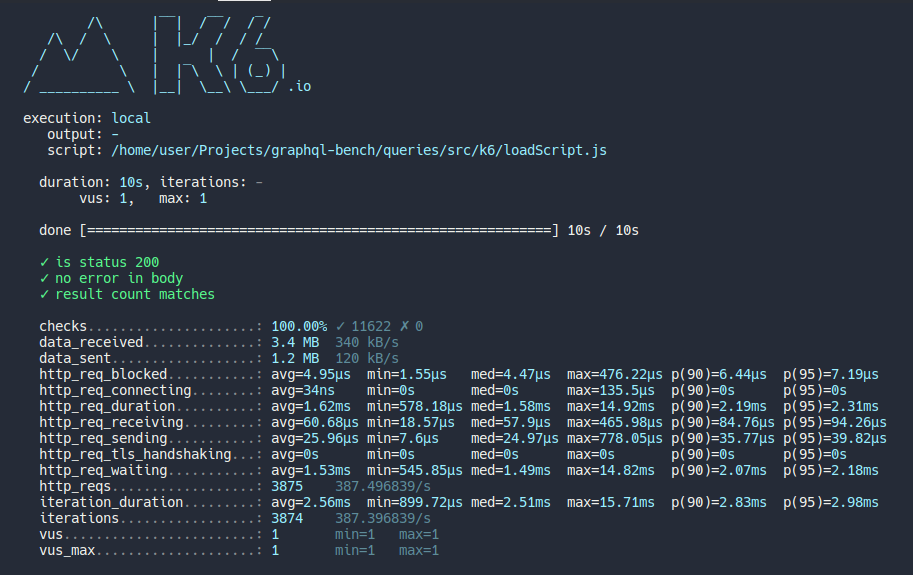This screenshot has width=913, height=575.
Task: Click http_req_waiting 'avg=1.53ms' value
Action: (x=311, y=470)
